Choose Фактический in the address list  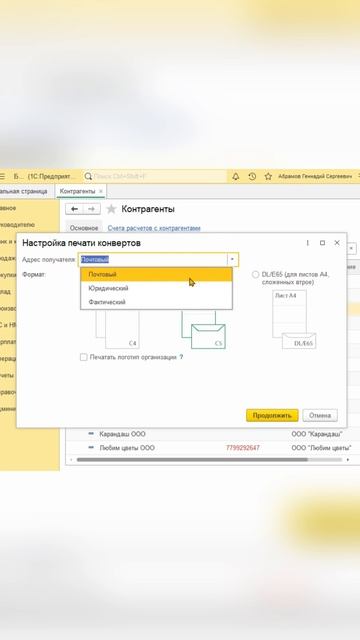pyautogui.click(x=156, y=302)
